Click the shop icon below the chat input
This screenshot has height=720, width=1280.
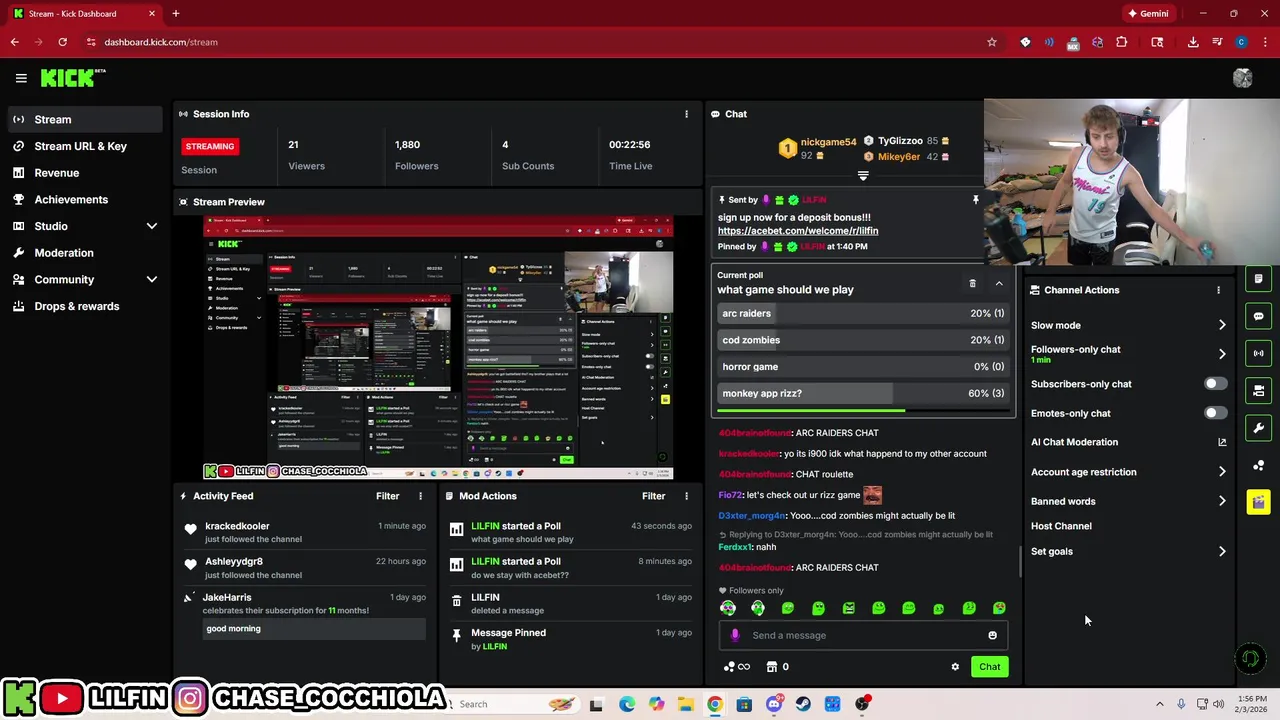pos(772,667)
